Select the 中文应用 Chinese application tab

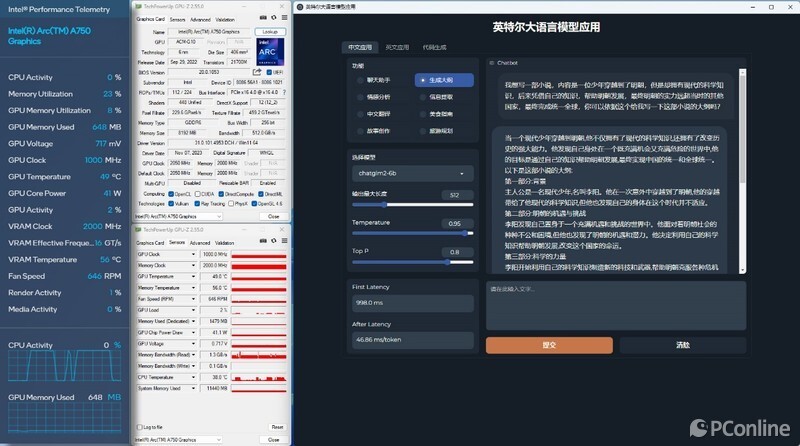[360, 47]
